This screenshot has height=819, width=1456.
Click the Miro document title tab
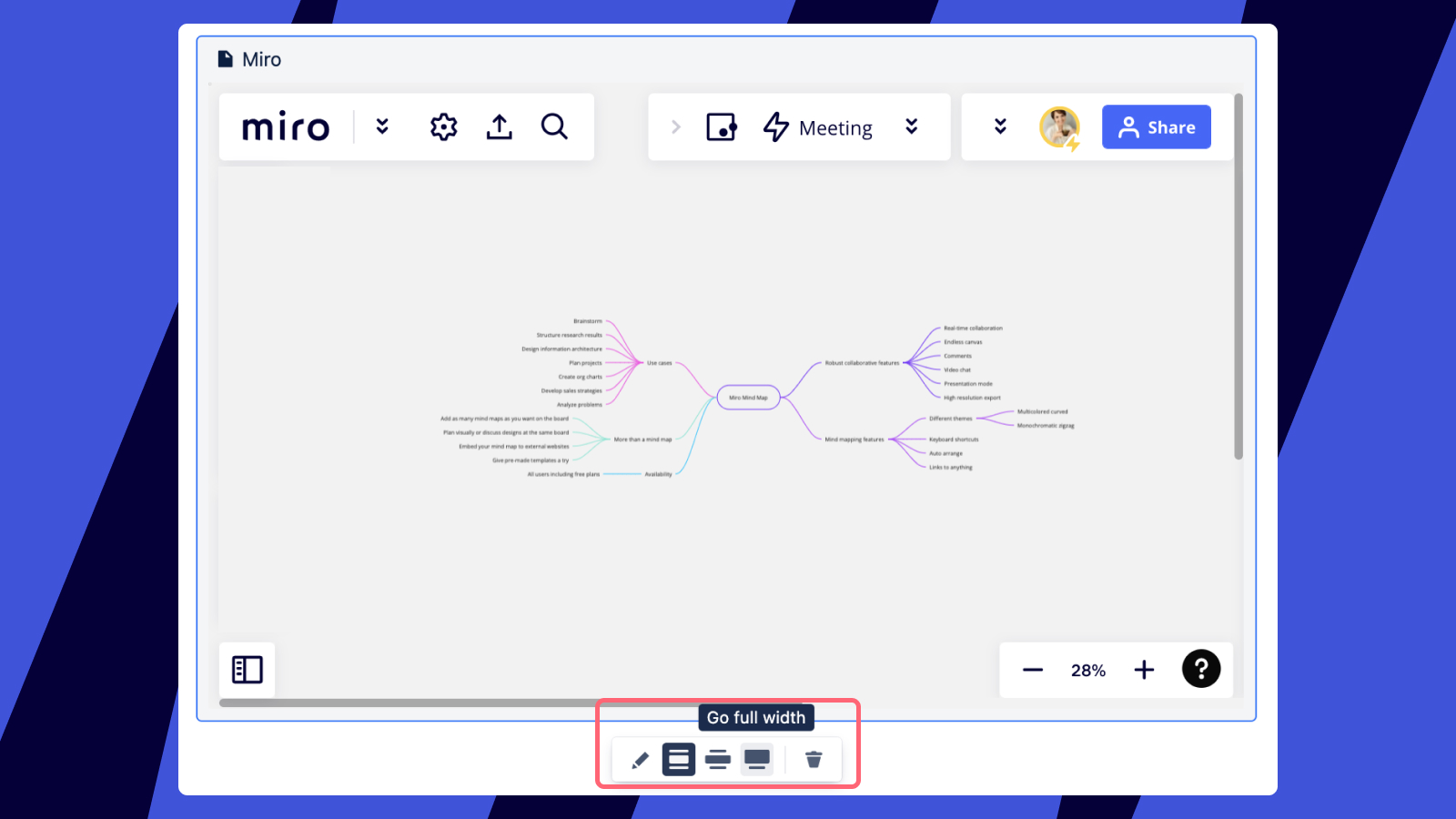pos(261,58)
